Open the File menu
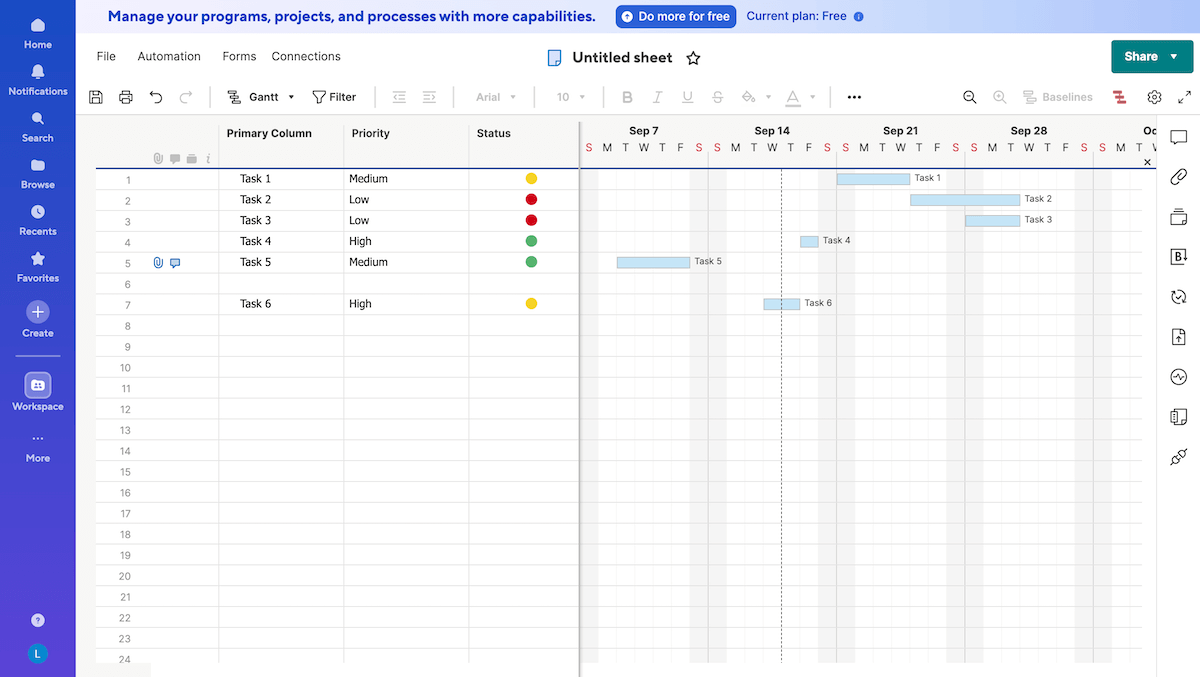 click(x=105, y=56)
